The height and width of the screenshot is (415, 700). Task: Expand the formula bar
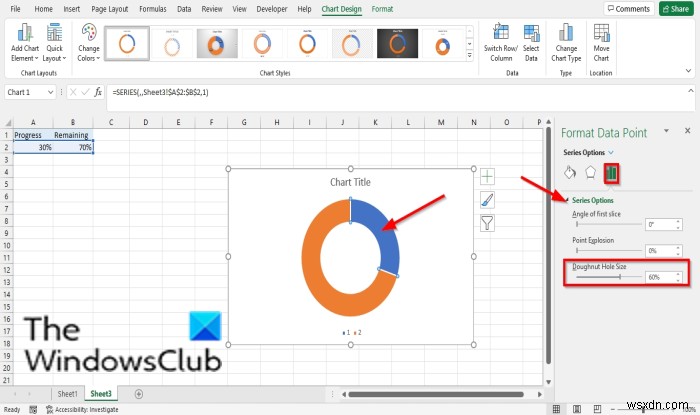pos(691,91)
